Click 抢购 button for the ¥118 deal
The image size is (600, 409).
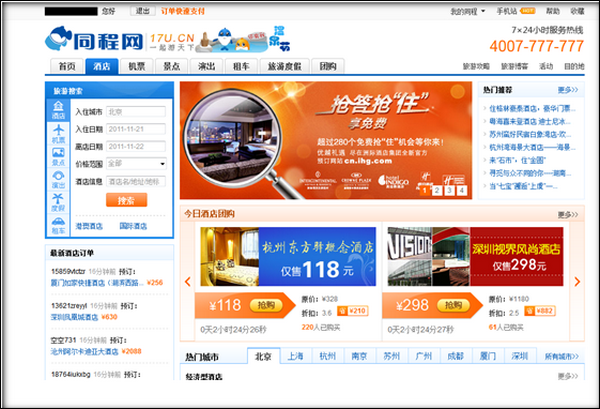pos(266,304)
